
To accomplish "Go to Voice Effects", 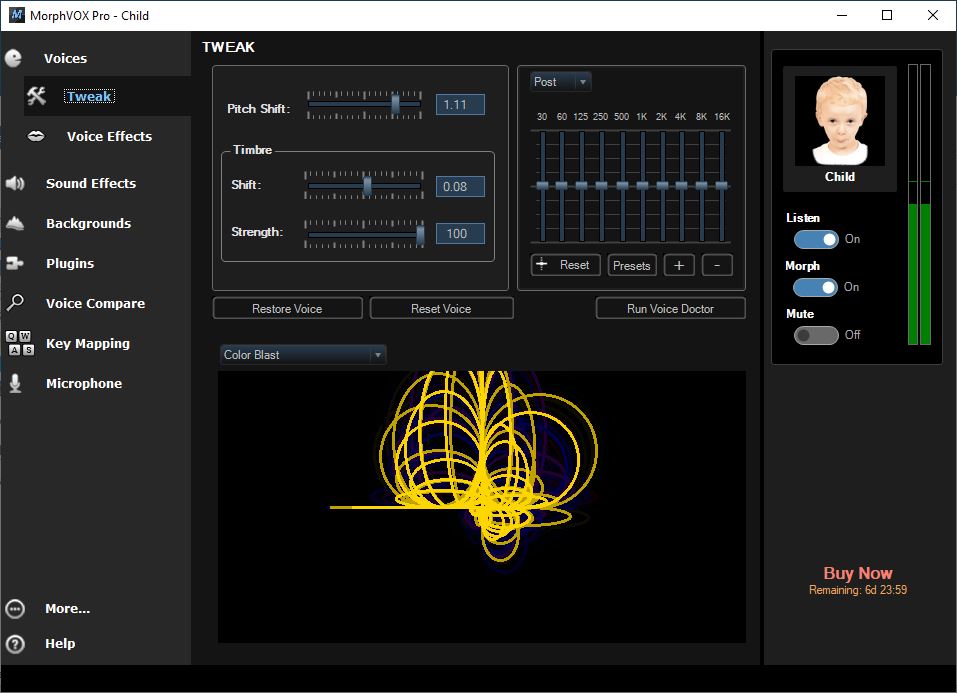I will click(109, 136).
